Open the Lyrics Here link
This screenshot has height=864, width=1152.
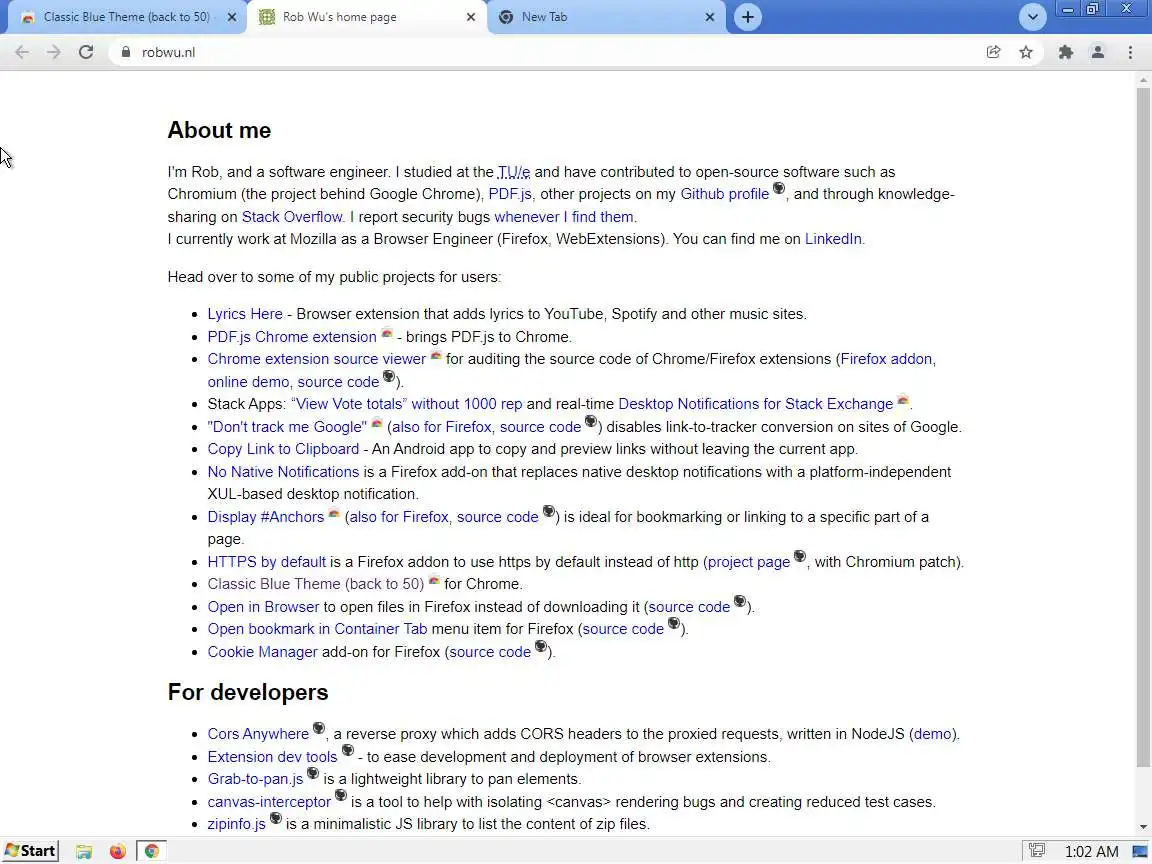(x=245, y=314)
